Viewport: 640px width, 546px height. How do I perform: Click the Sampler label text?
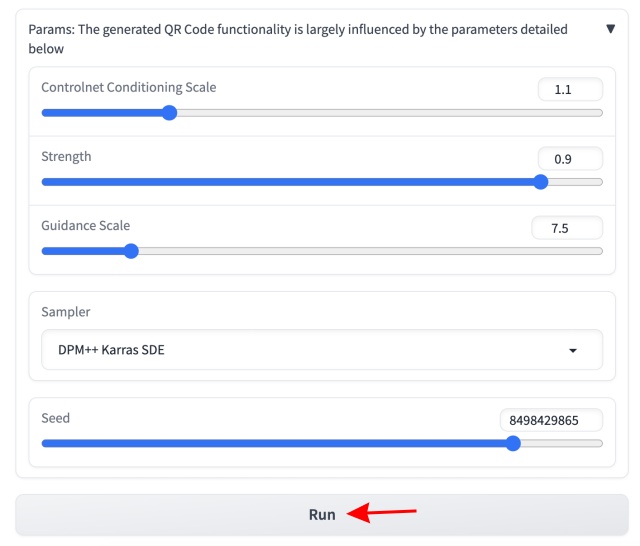(x=65, y=312)
